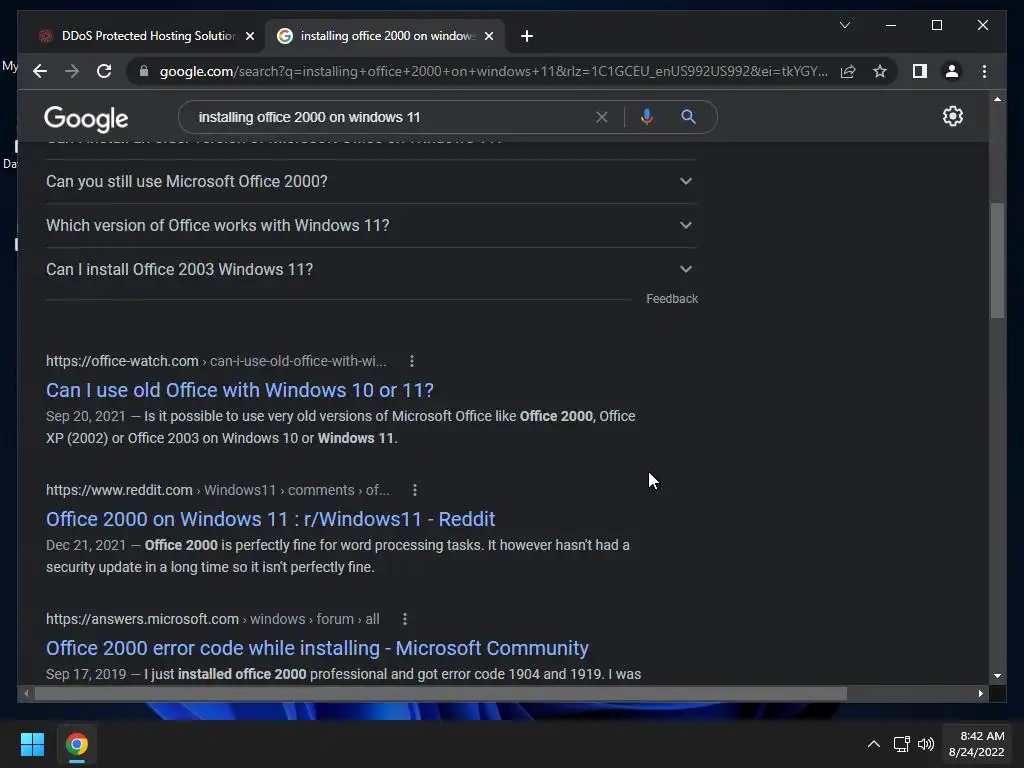
Task: Click the browser address bar URL
Action: click(x=493, y=71)
